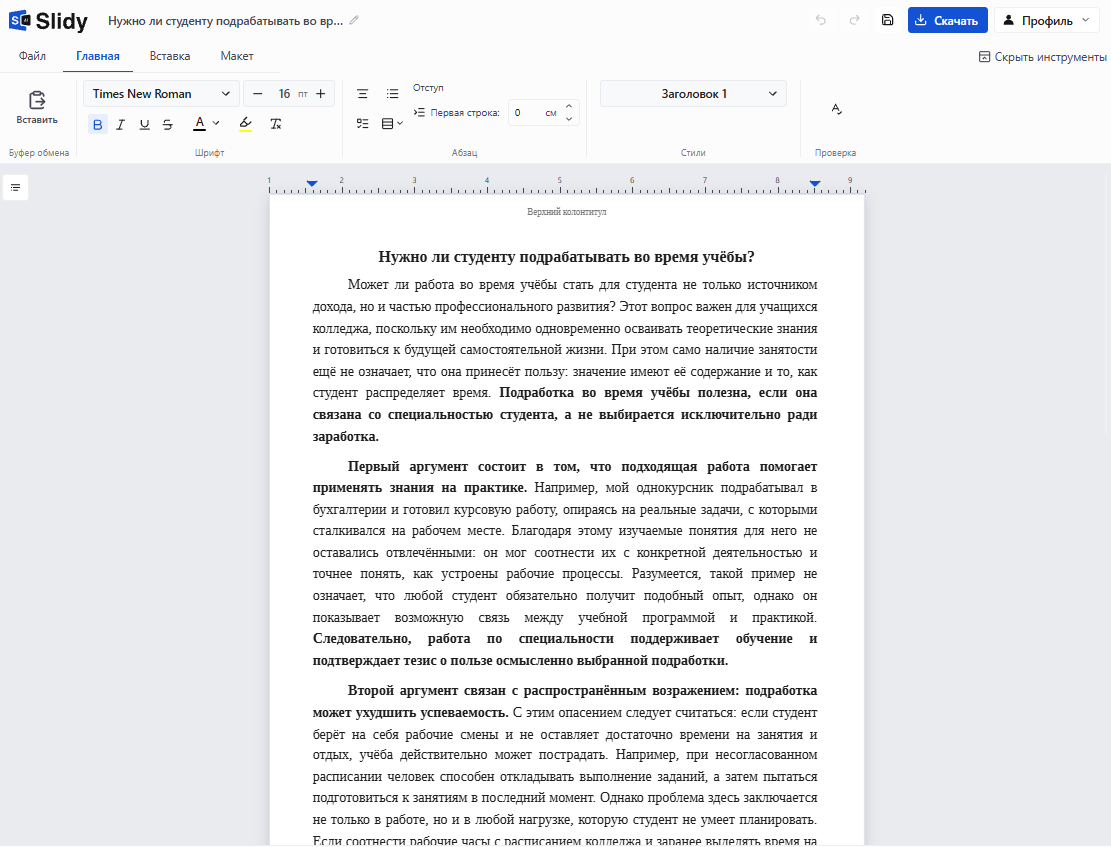Viewport: 1111px width, 847px height.
Task: Expand the Заголовок 1 styles dropdown
Action: pos(693,94)
